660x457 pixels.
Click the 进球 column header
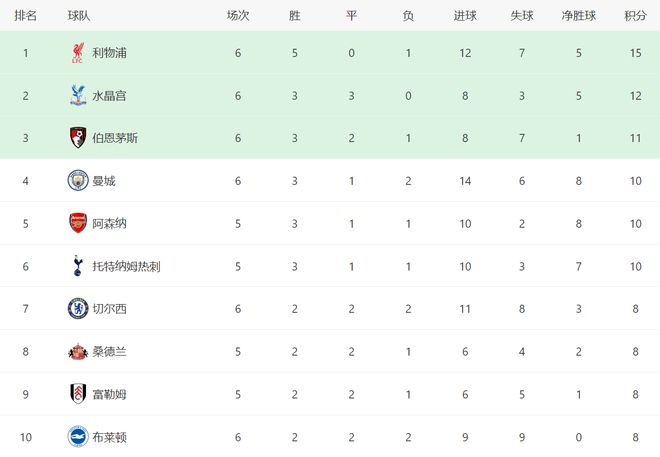click(x=465, y=15)
